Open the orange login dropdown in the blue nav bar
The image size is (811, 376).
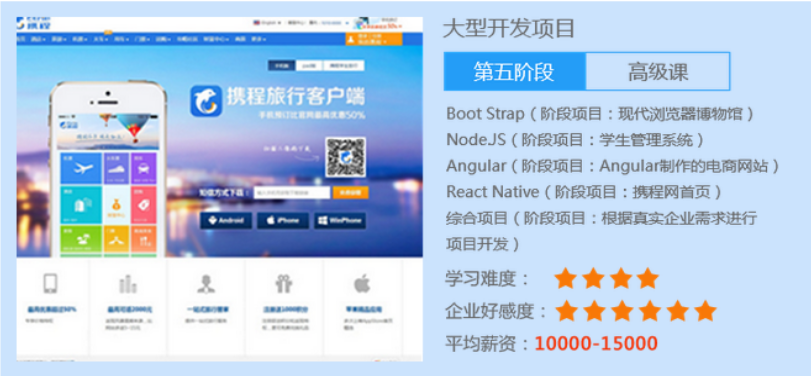[x=373, y=39]
